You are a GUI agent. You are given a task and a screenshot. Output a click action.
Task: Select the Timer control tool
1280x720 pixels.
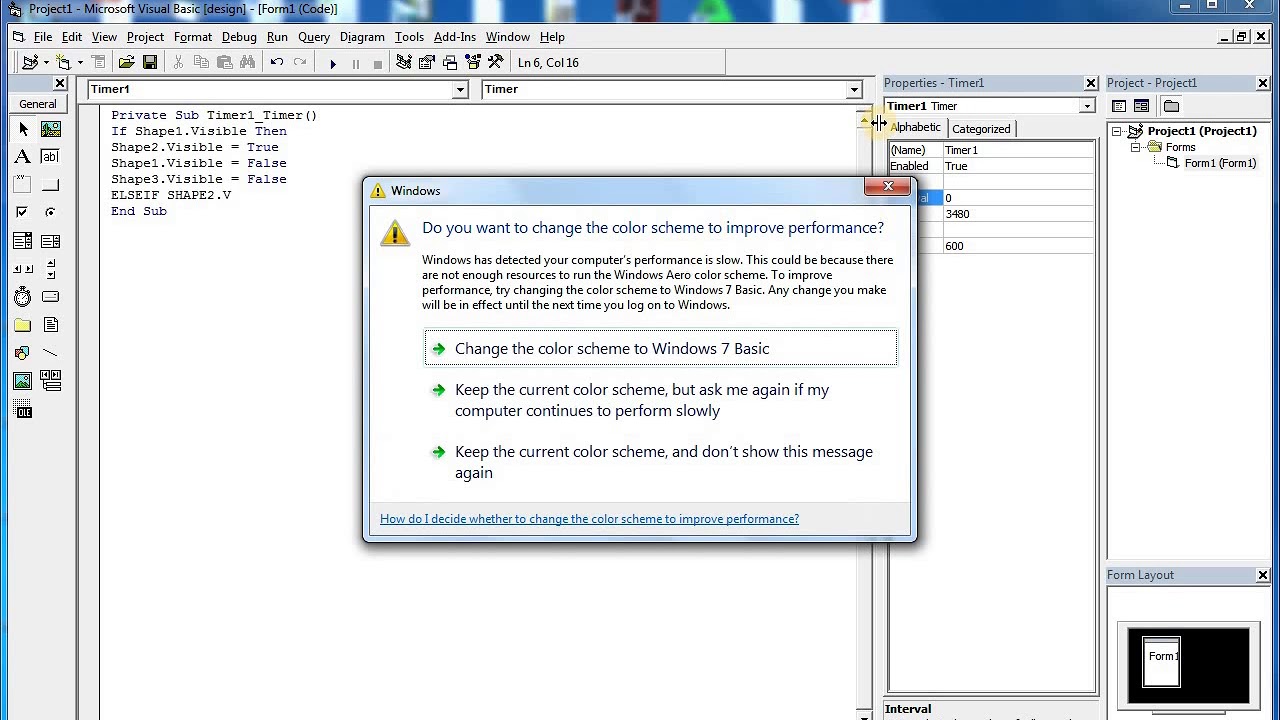[23, 297]
